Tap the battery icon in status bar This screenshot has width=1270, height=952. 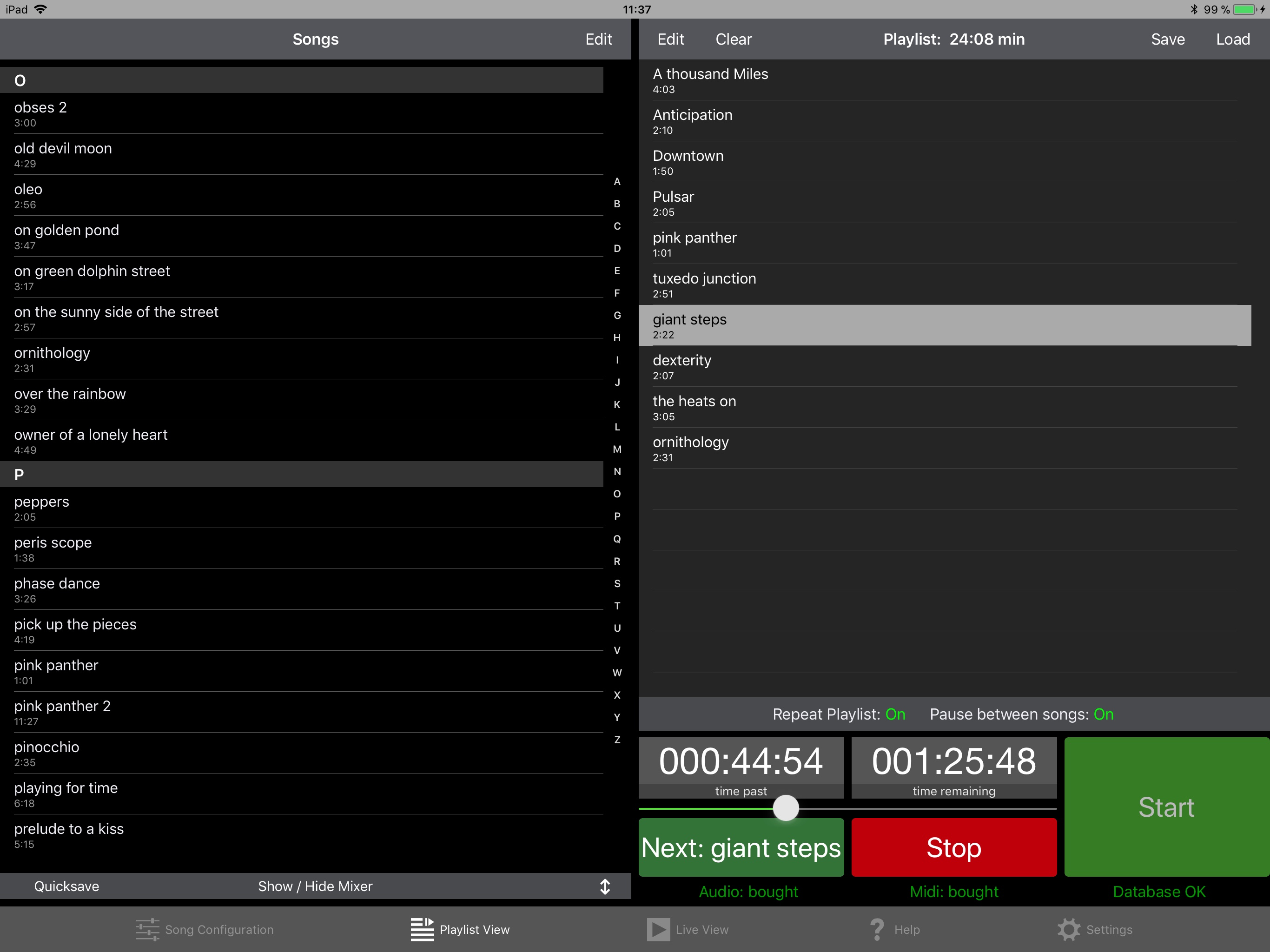point(1245,9)
